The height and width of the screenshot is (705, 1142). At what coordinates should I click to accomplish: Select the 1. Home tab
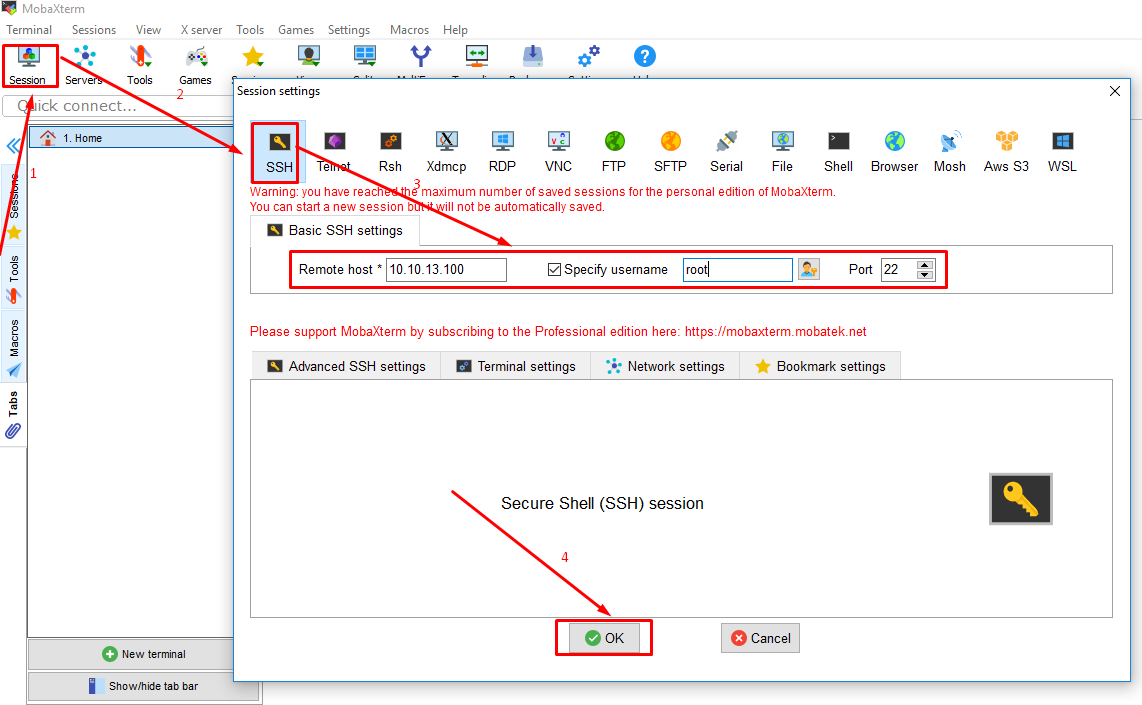coord(131,138)
